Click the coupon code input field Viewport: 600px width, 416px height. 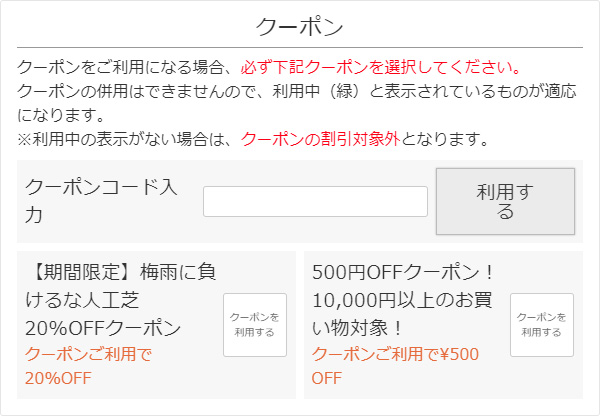[315, 201]
